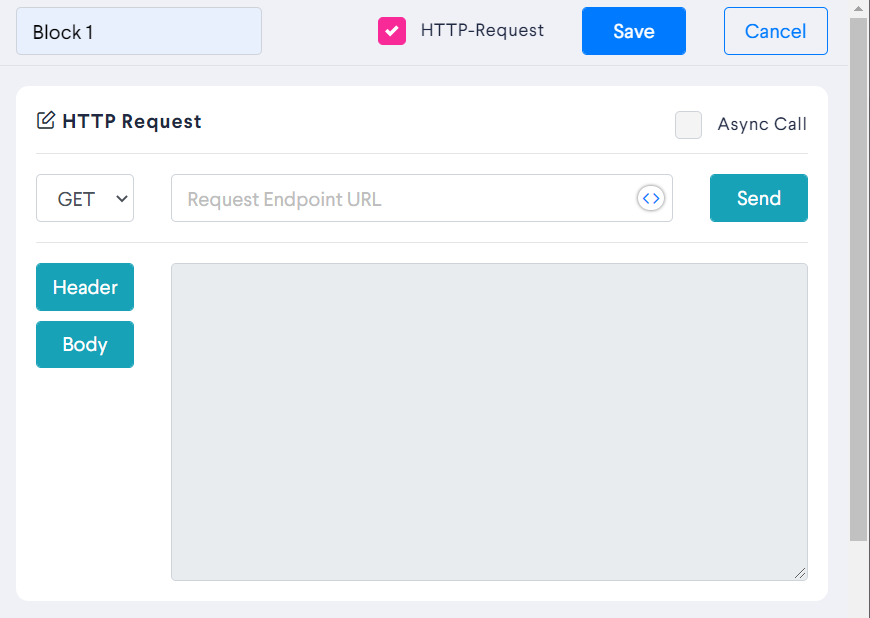Save the block configuration

[634, 31]
